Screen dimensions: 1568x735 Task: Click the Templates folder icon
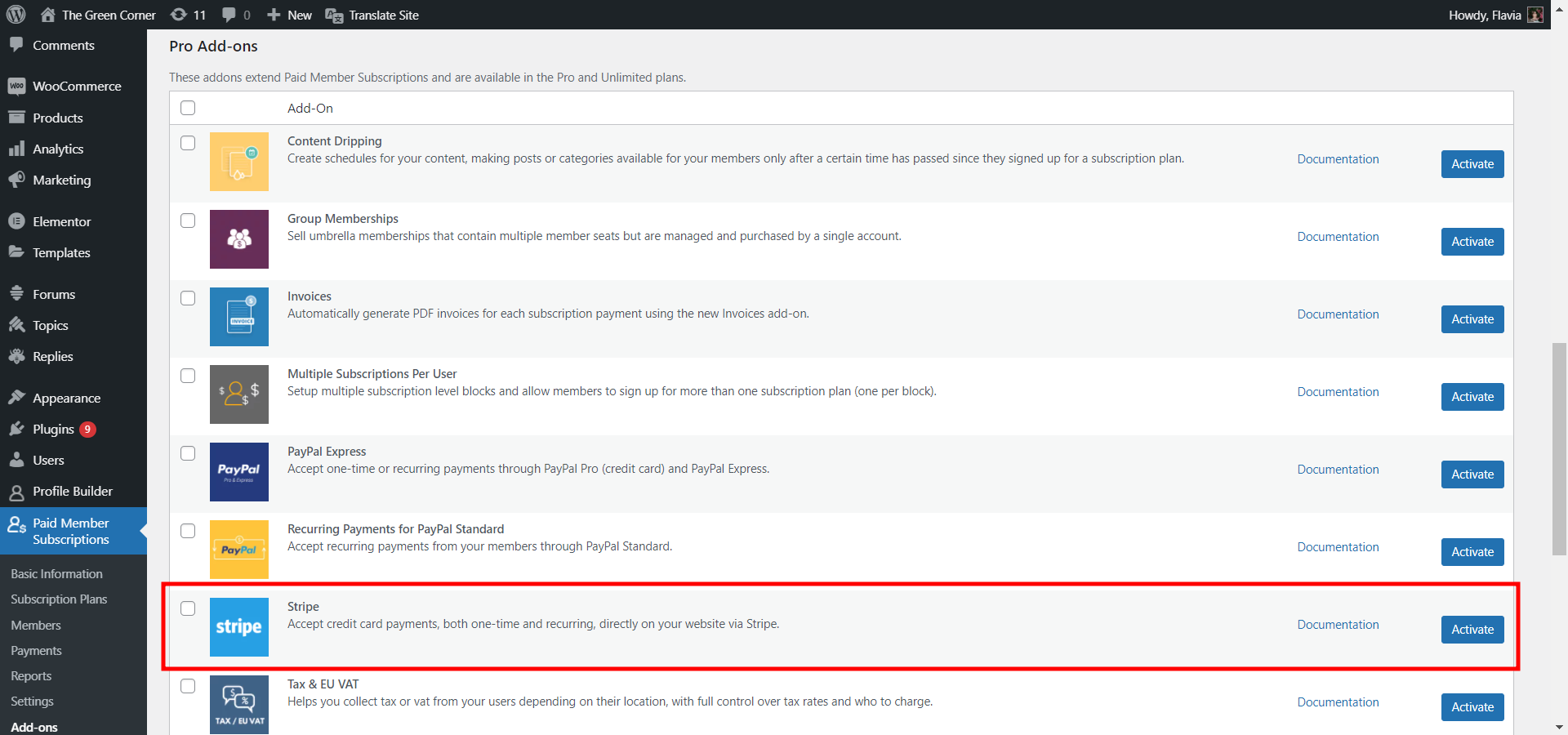coord(16,252)
